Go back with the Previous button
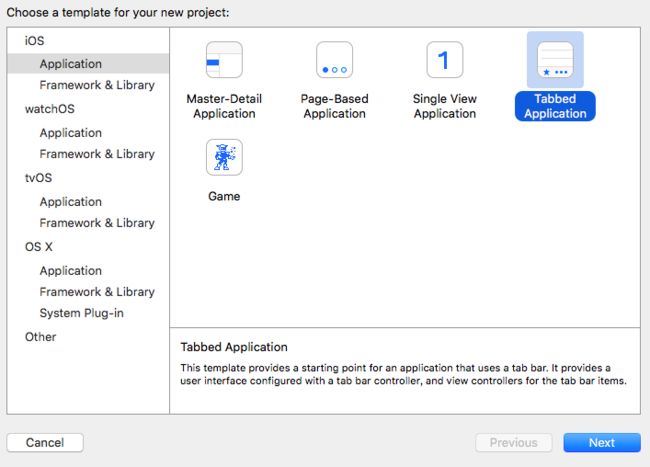Viewport: 650px width, 467px height. click(514, 443)
